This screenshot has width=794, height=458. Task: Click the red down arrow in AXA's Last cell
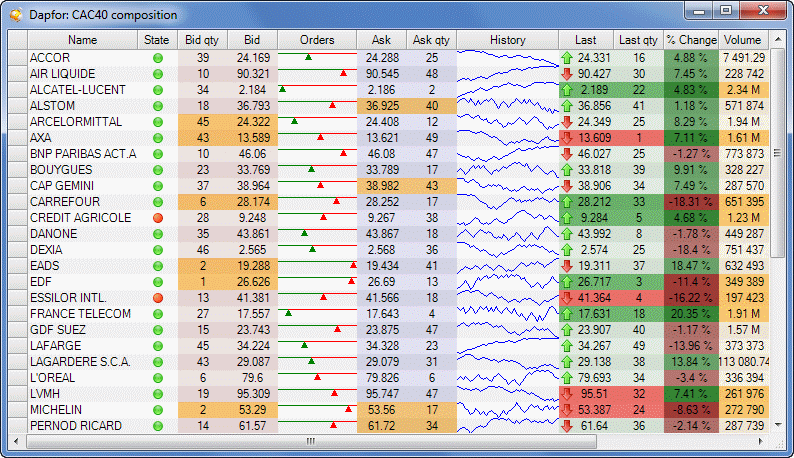pyautogui.click(x=567, y=138)
